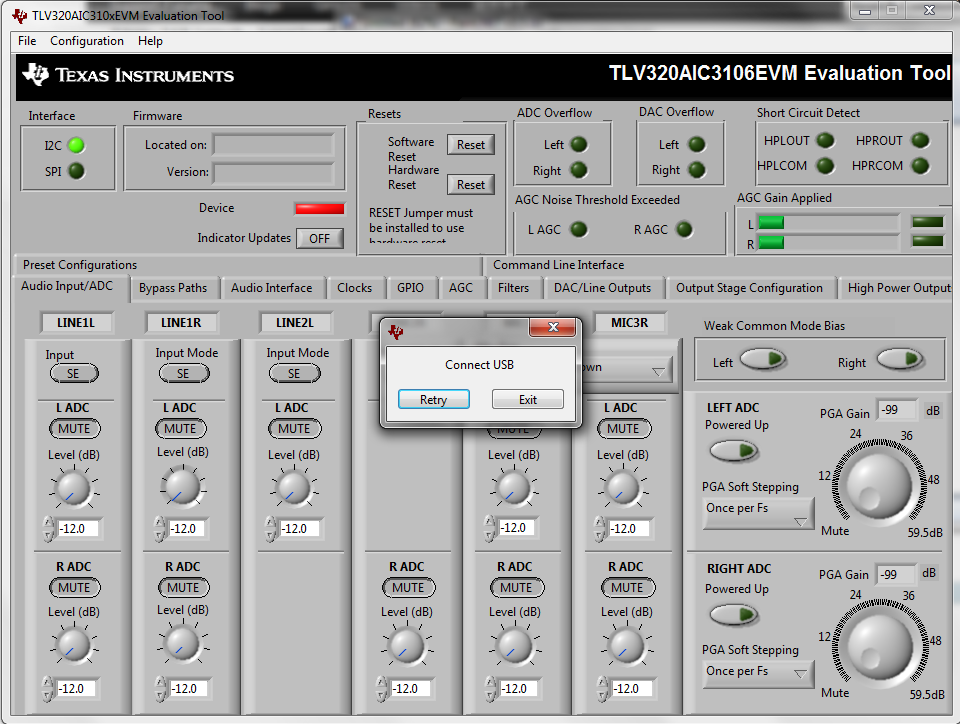Click the Software Reset button
The height and width of the screenshot is (724, 960).
tap(470, 145)
